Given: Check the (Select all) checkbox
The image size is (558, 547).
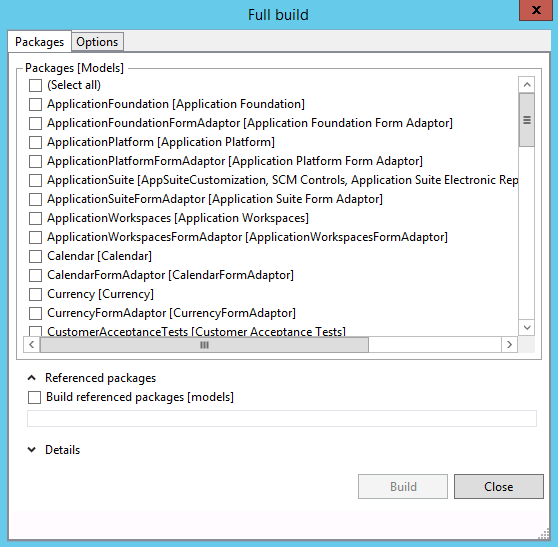Looking at the screenshot, I should click(36, 85).
